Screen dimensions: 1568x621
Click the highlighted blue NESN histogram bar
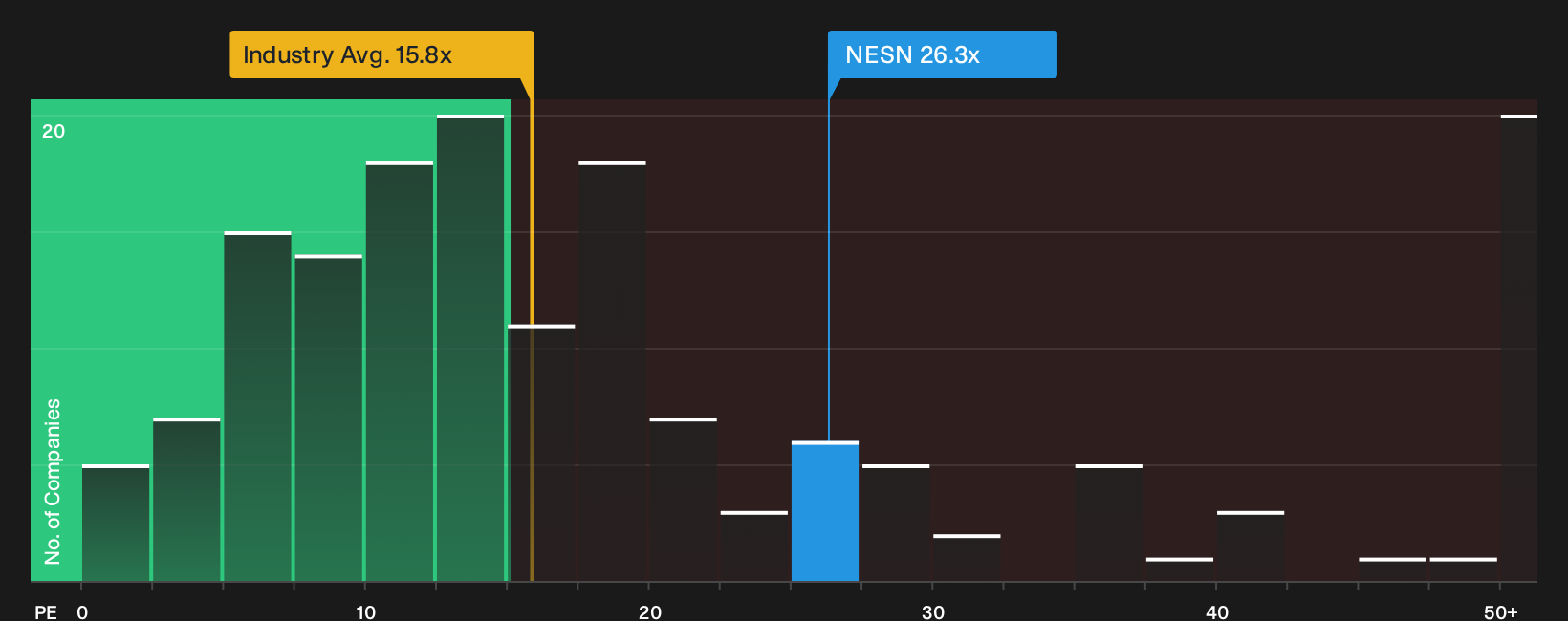(x=825, y=511)
